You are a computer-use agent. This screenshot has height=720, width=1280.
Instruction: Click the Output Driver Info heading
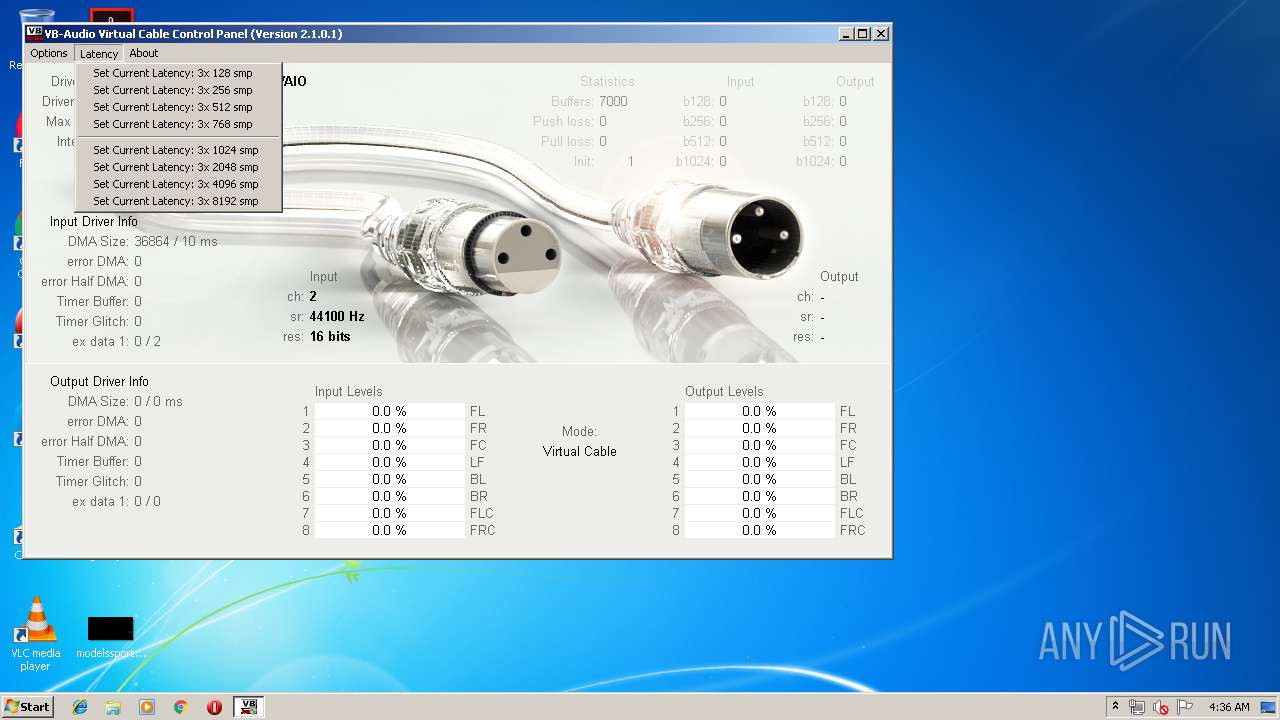(99, 381)
